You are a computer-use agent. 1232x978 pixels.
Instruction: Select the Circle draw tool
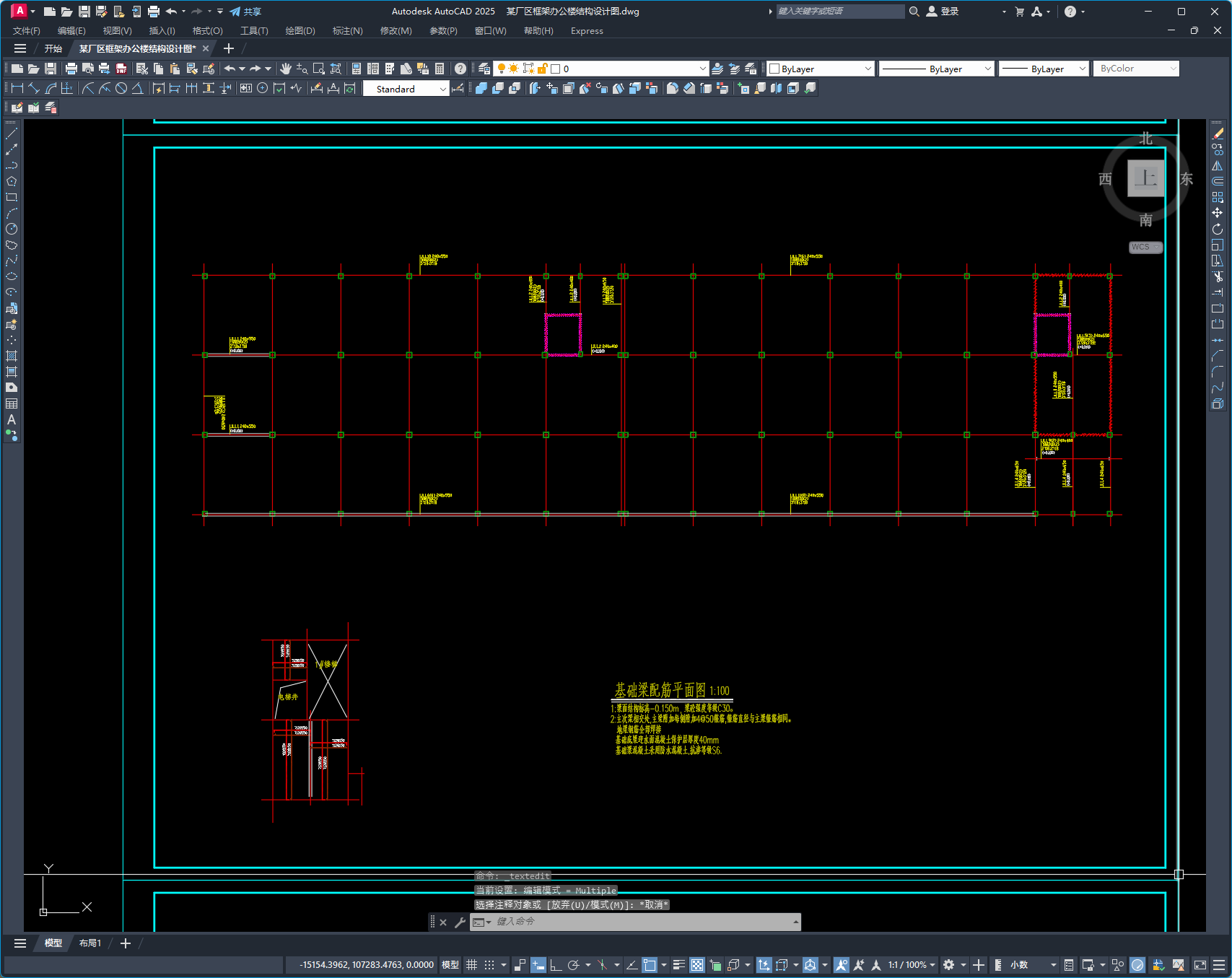click(x=12, y=229)
